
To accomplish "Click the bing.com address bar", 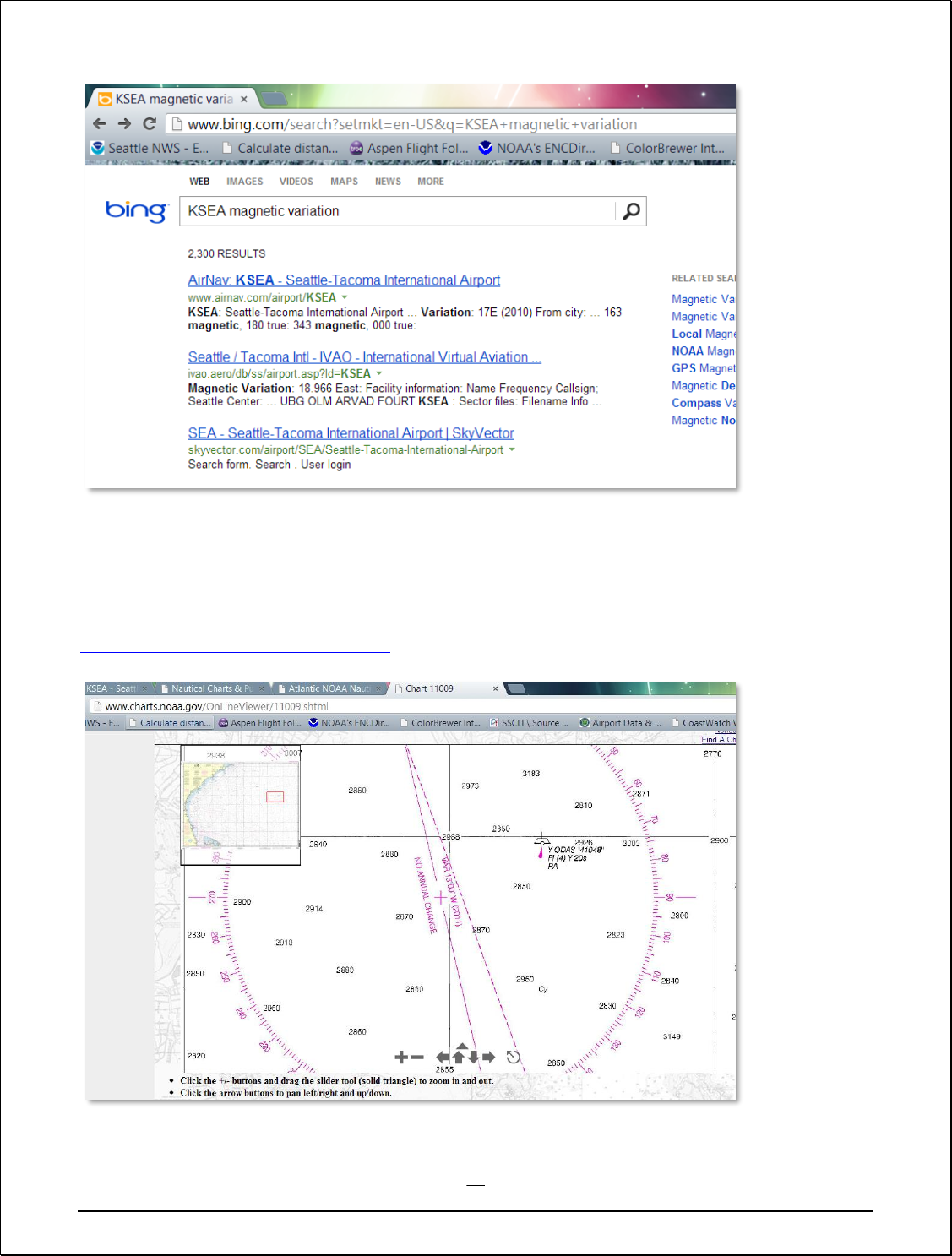I will [x=452, y=124].
